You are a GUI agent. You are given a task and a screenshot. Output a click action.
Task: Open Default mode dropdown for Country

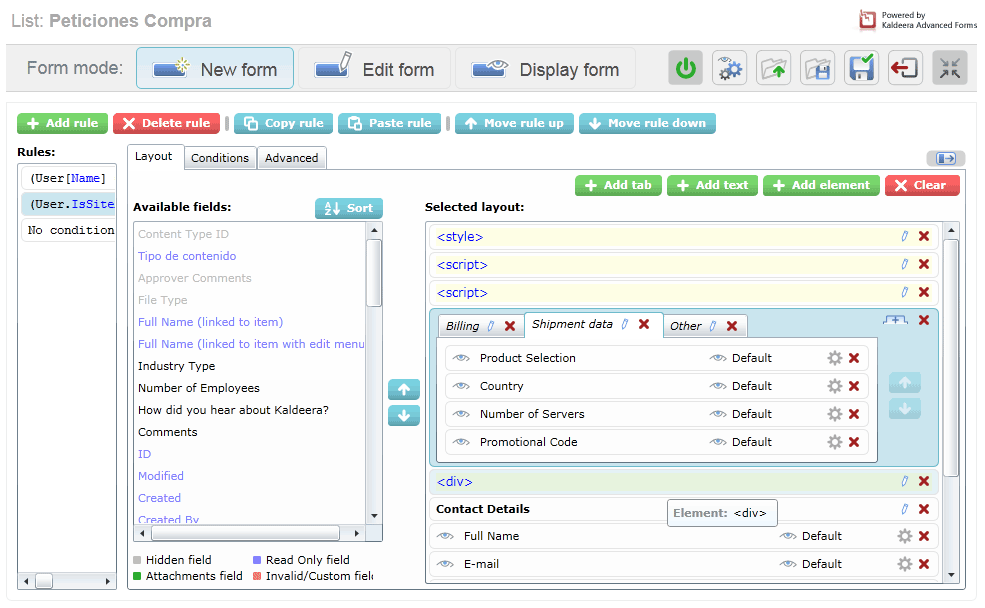tap(741, 386)
